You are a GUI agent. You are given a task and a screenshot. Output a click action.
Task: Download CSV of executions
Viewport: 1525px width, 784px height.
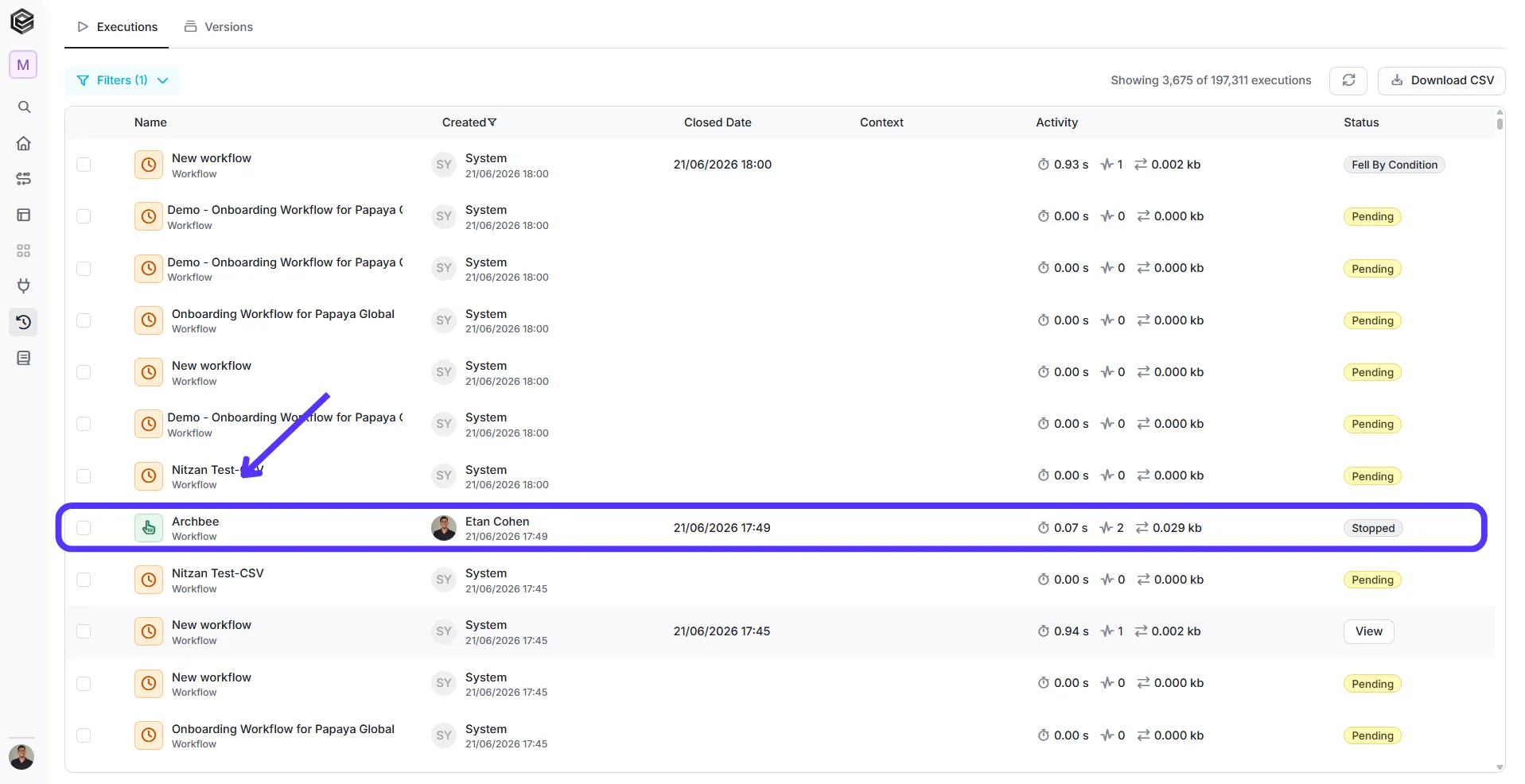click(x=1441, y=80)
